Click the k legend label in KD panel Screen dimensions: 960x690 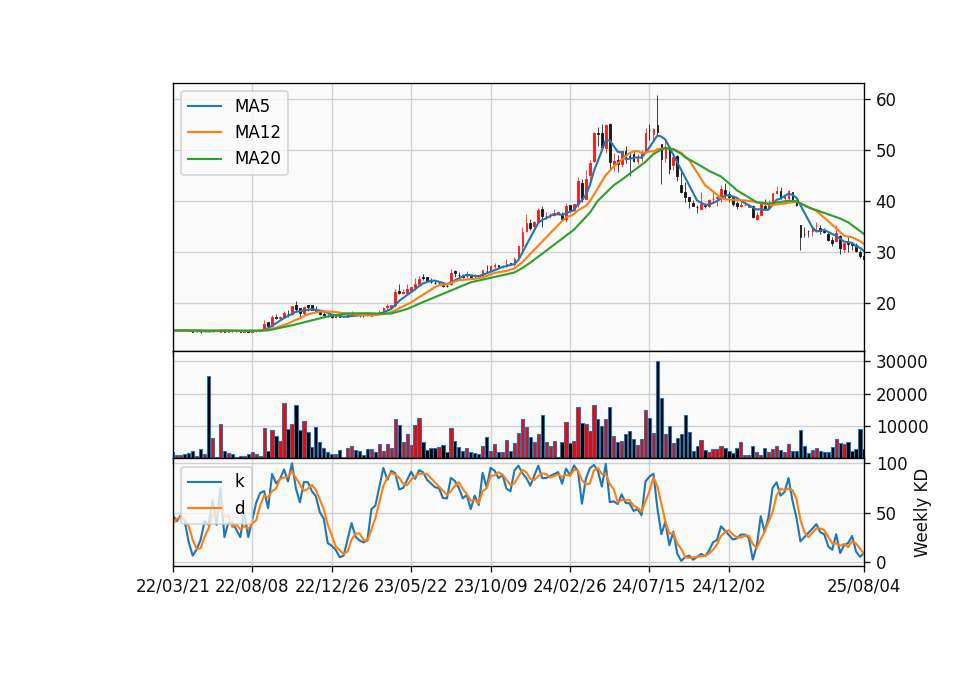pyautogui.click(x=239, y=481)
